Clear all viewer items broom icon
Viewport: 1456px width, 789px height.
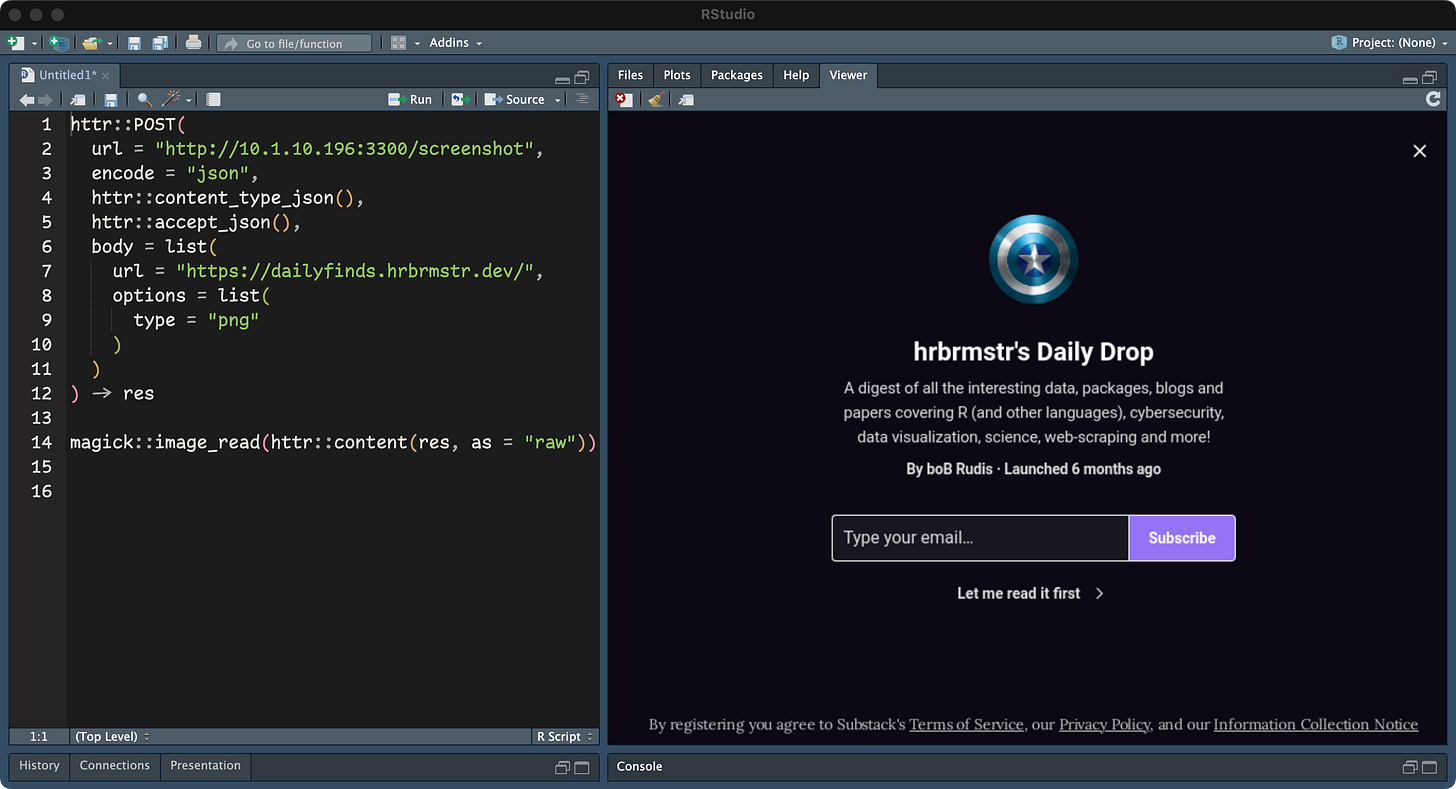[656, 100]
